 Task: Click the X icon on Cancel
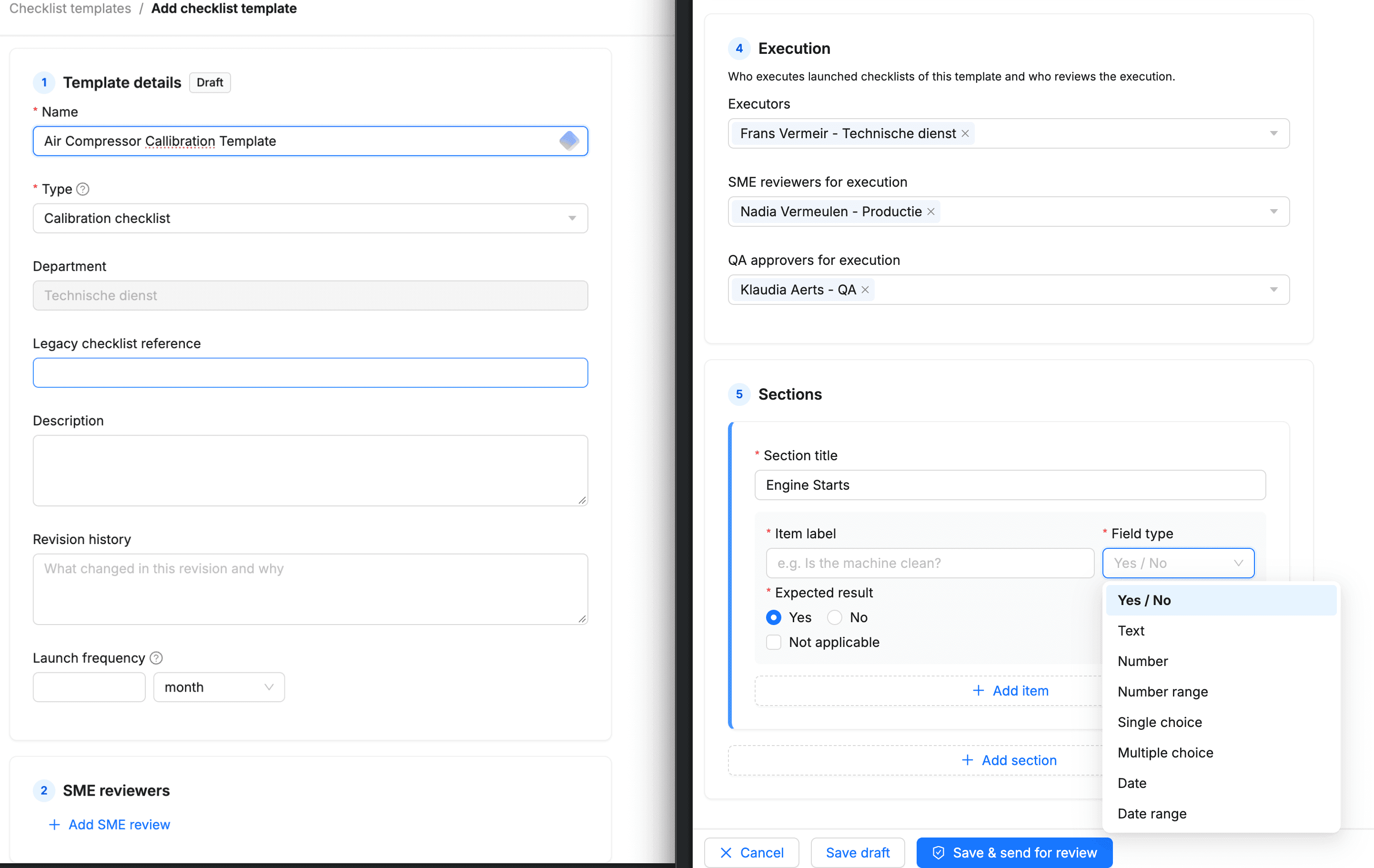(726, 853)
